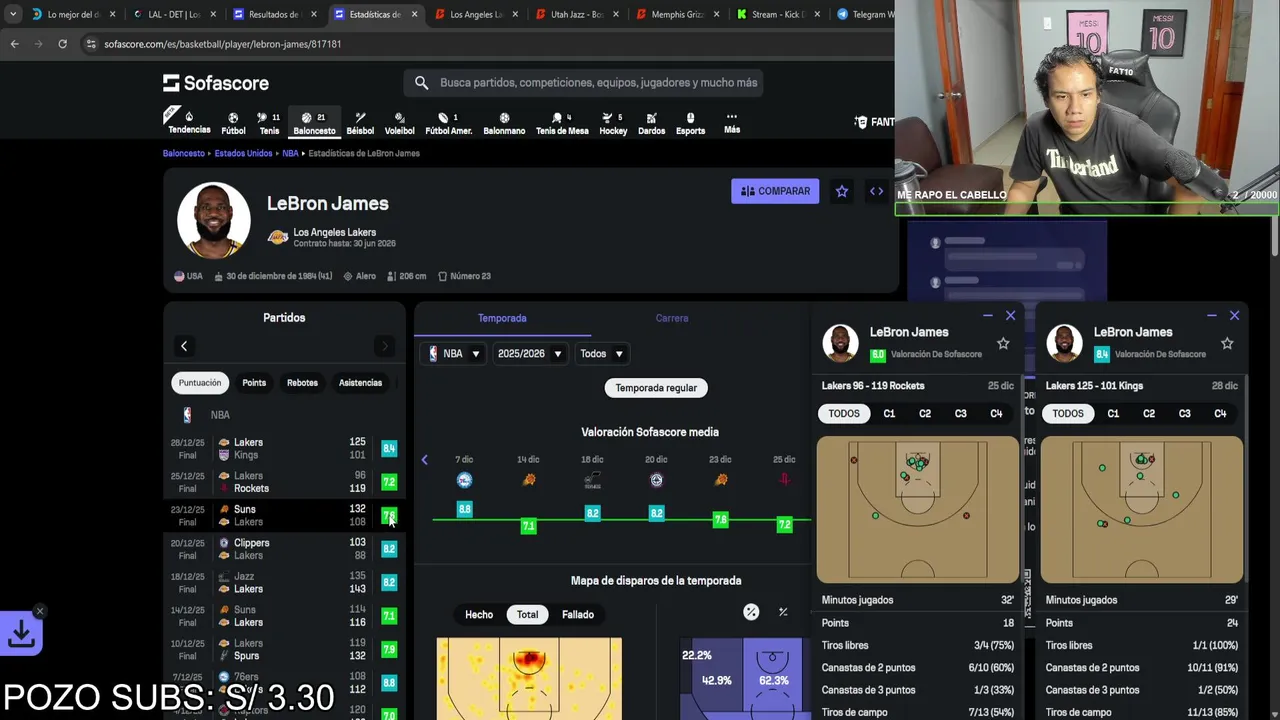Click the next matches right chevron
1280x720 pixels.
click(385, 346)
